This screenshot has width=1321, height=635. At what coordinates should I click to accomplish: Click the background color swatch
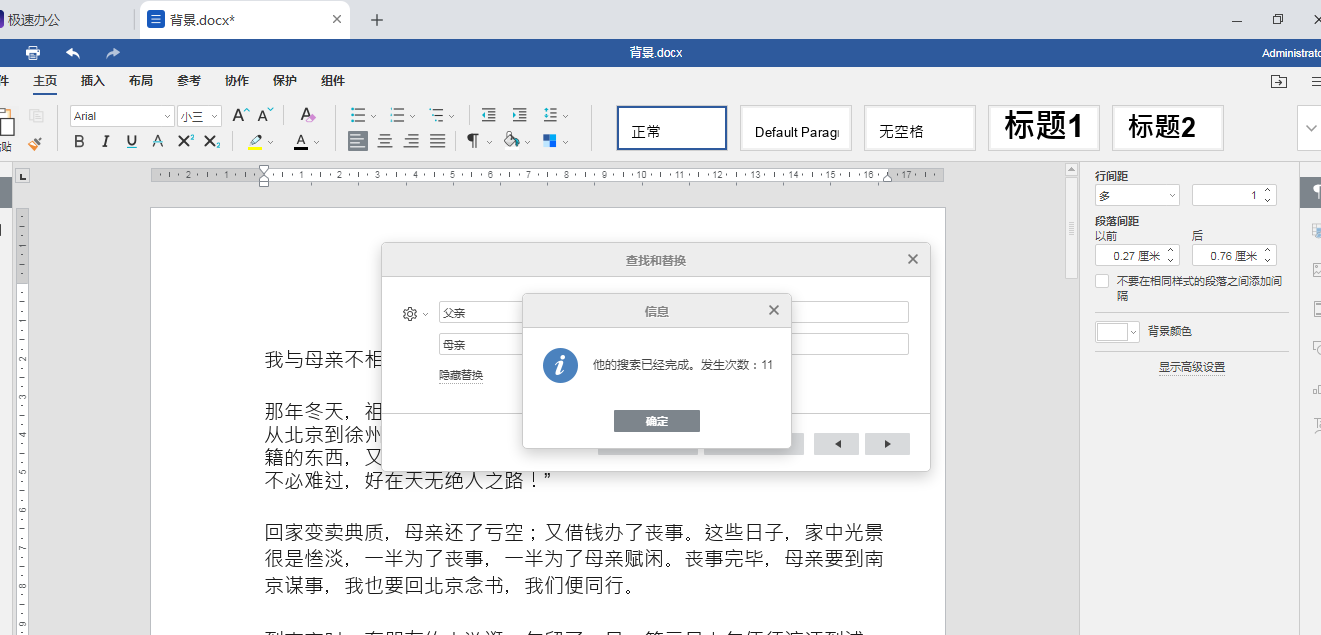click(1111, 331)
